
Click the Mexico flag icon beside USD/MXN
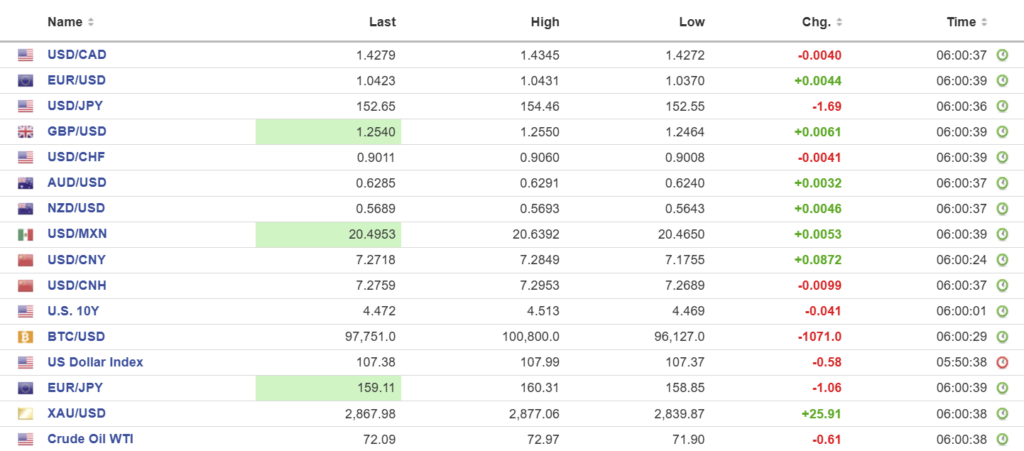click(26, 235)
